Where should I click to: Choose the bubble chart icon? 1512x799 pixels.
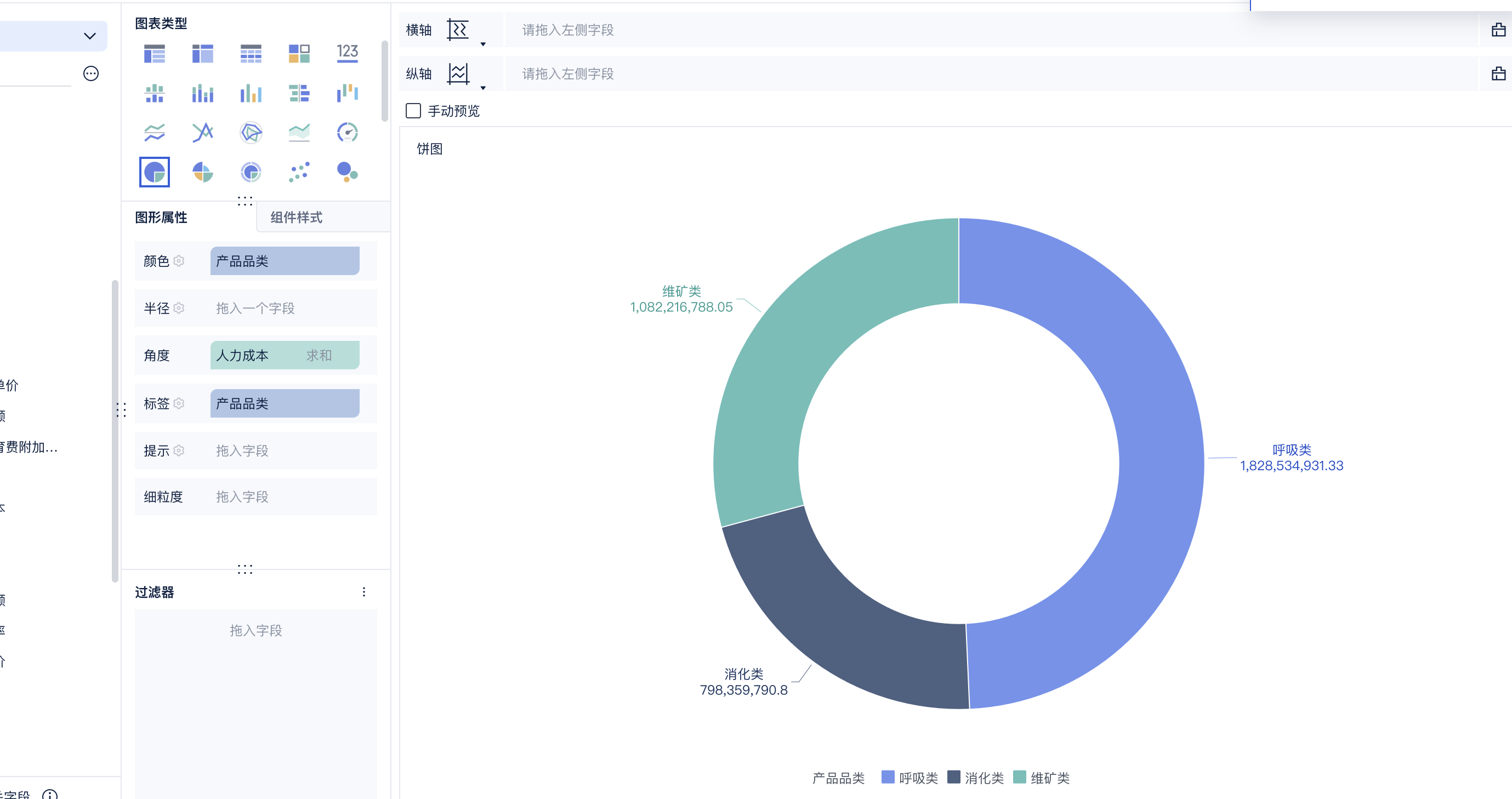tap(347, 172)
